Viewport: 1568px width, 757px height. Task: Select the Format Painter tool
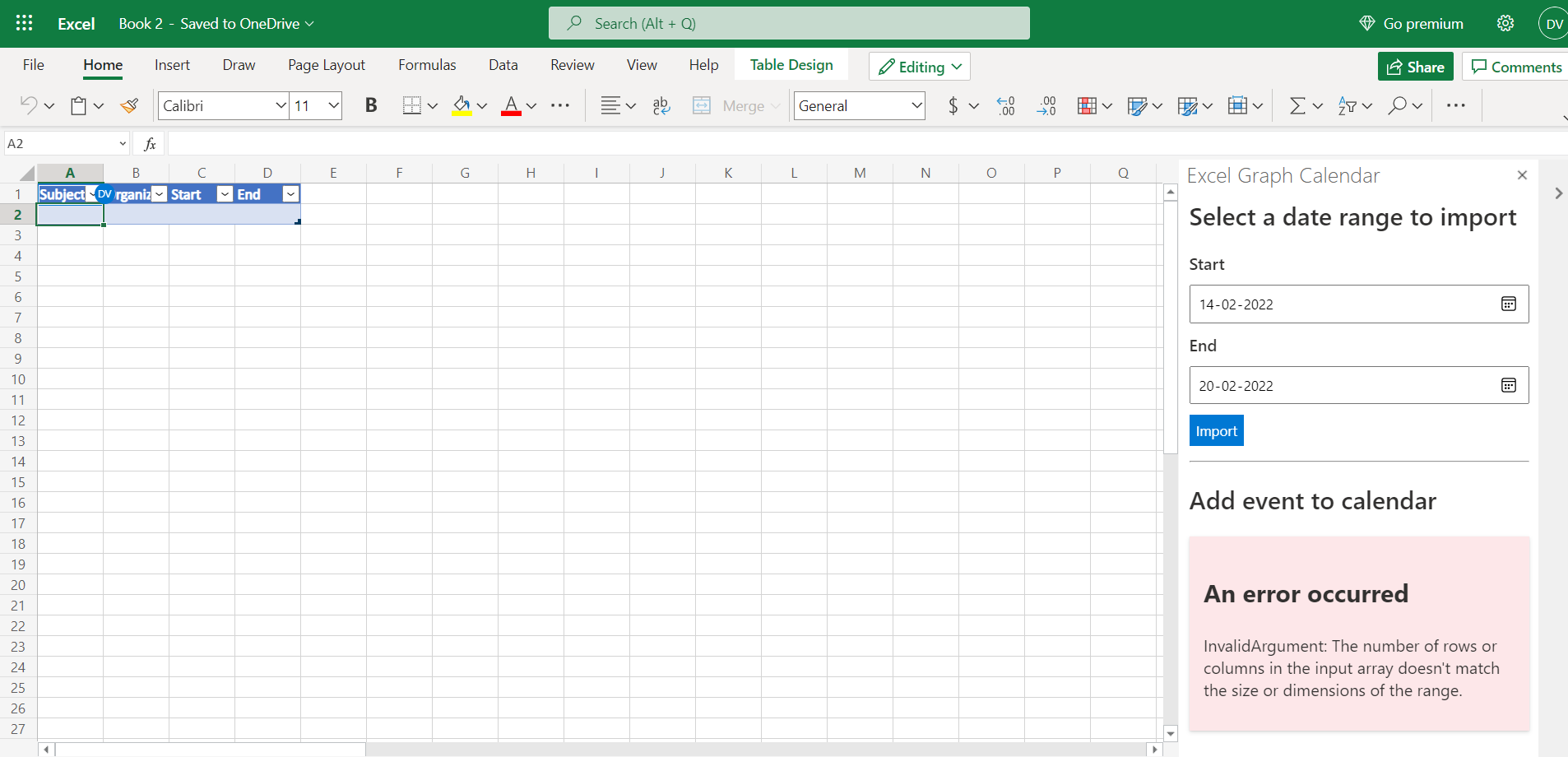pyautogui.click(x=129, y=105)
